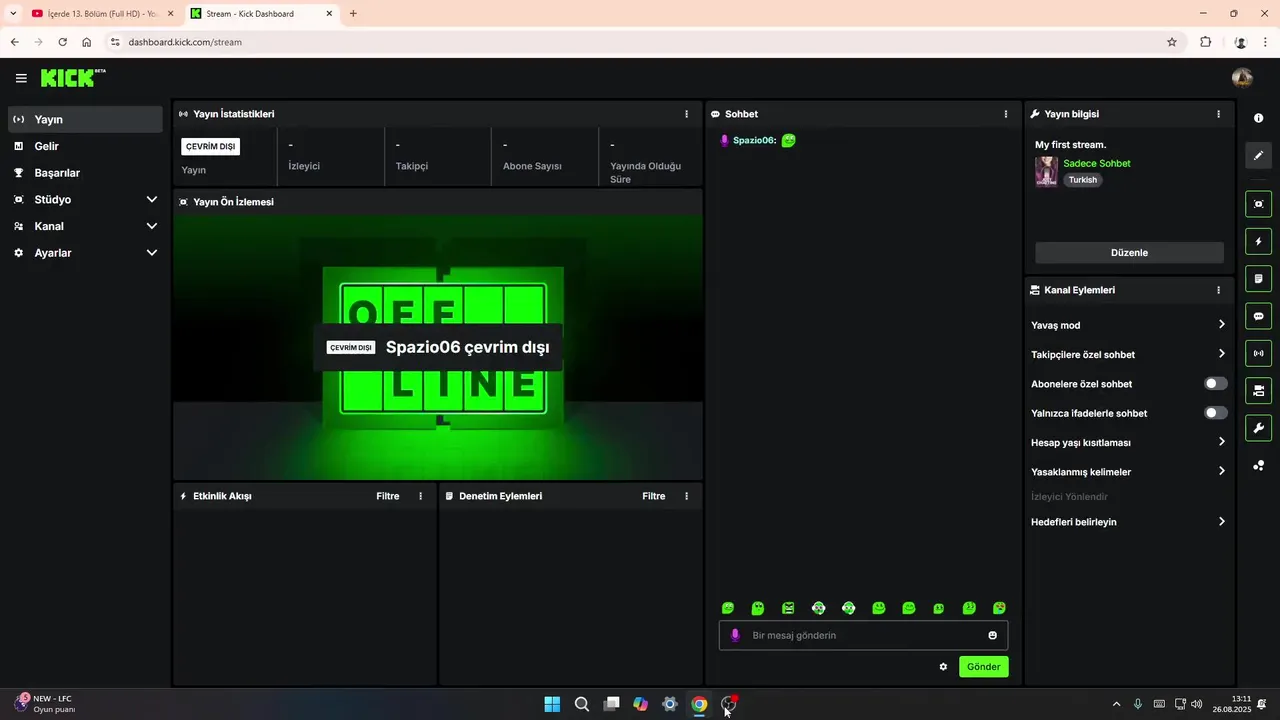
Task: Open the Sohbet panel three-dot menu
Action: point(1006,114)
